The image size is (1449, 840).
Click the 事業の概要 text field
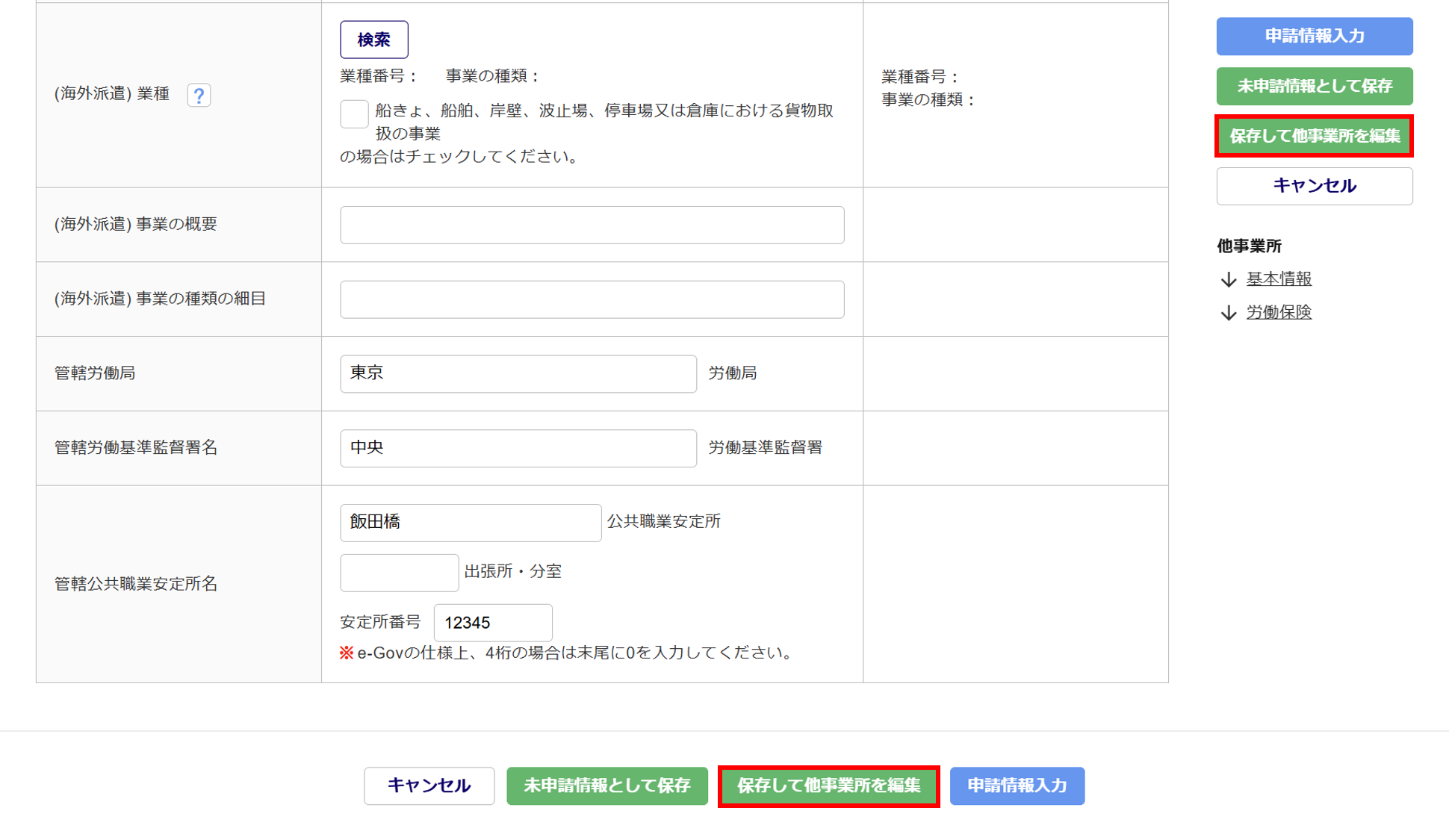pyautogui.click(x=592, y=225)
